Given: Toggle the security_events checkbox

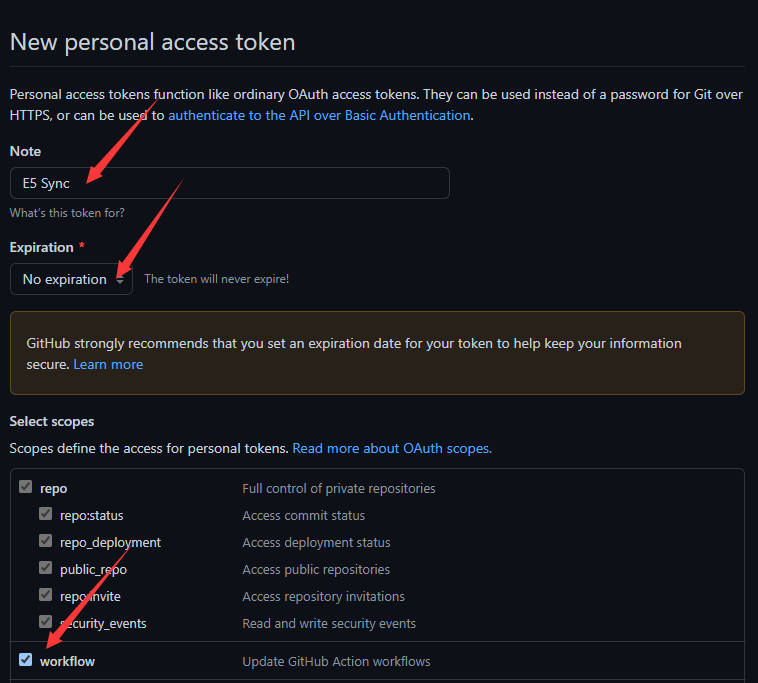Looking at the screenshot, I should [x=45, y=623].
